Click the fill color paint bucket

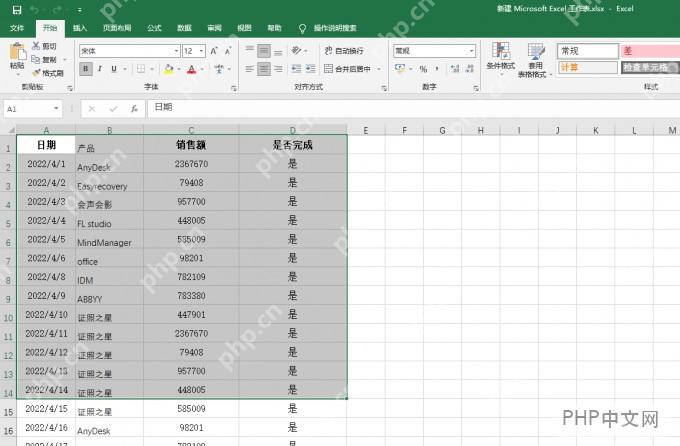169,69
